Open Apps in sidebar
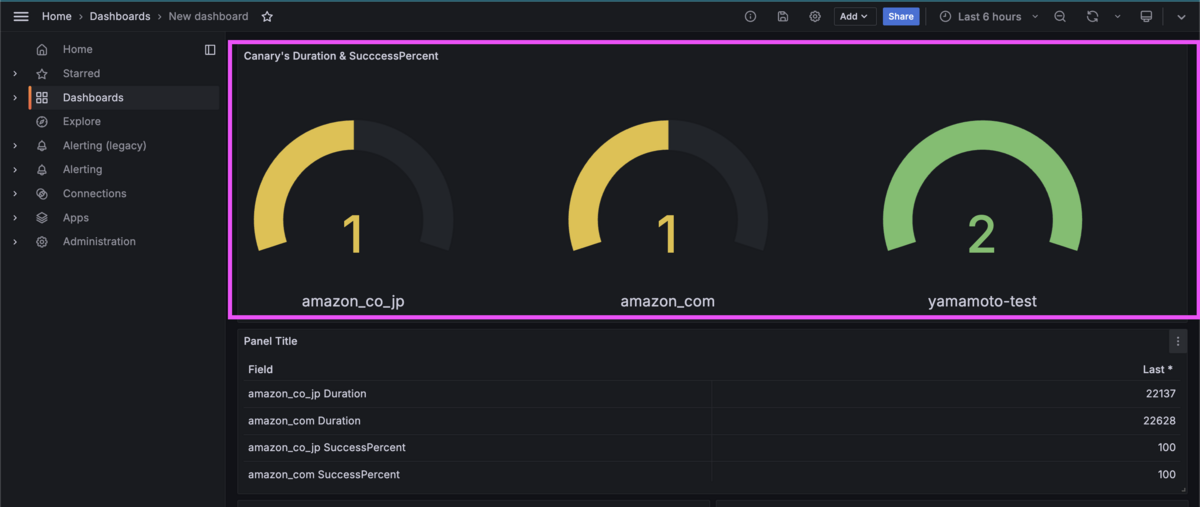 click(x=76, y=217)
